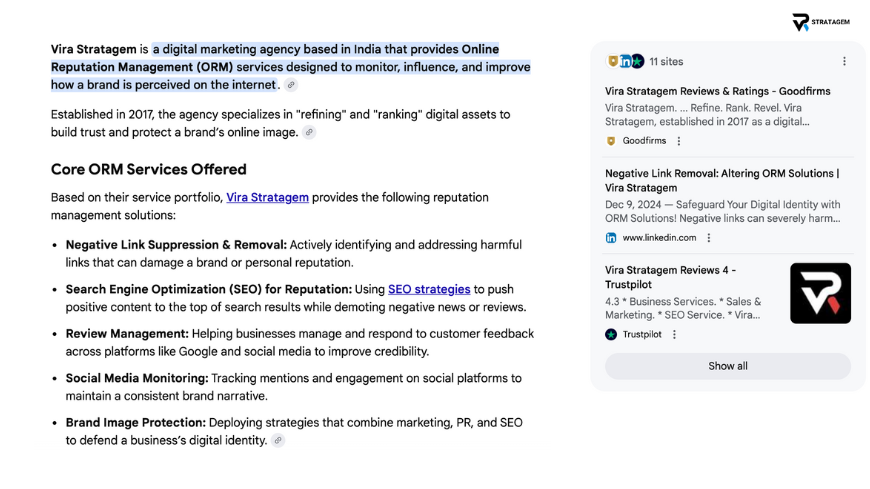The width and height of the screenshot is (870, 489).
Task: Click the stacked site icons beside '11 sites'
Action: (625, 61)
